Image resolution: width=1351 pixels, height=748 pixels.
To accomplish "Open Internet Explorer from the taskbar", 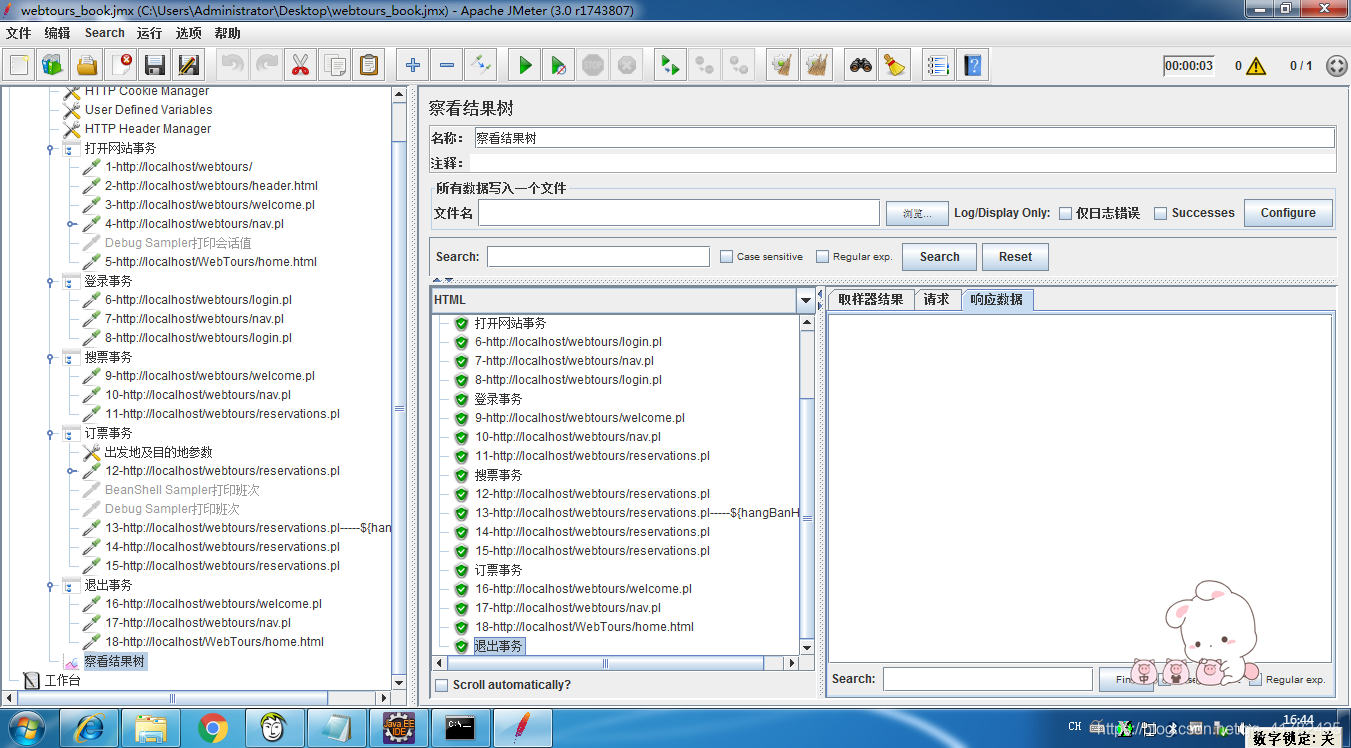I will point(89,727).
